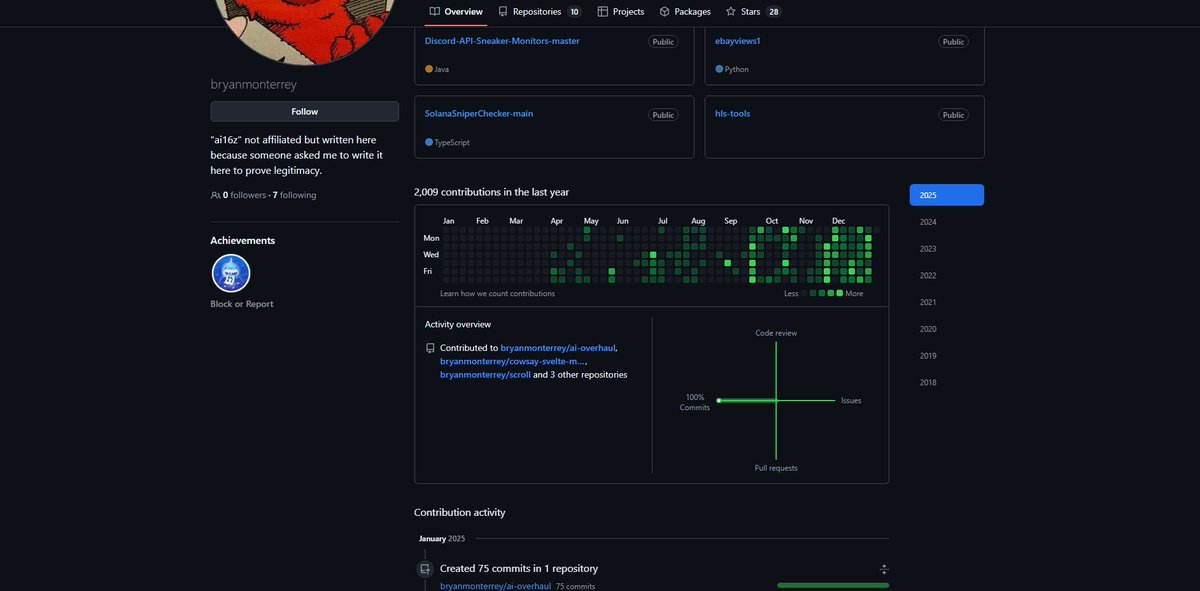Click the Achievements heading
The image size is (1200, 591).
242,240
